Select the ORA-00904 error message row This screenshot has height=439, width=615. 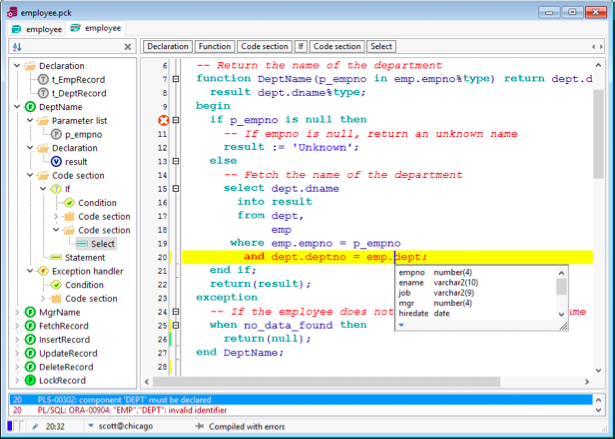pos(301,410)
